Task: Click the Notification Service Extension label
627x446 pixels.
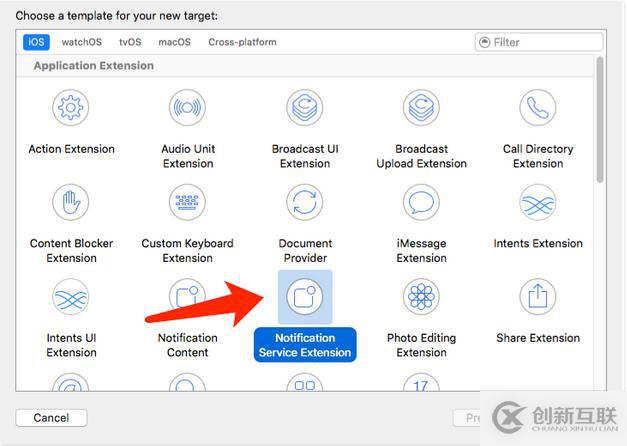Action: pyautogui.click(x=305, y=345)
